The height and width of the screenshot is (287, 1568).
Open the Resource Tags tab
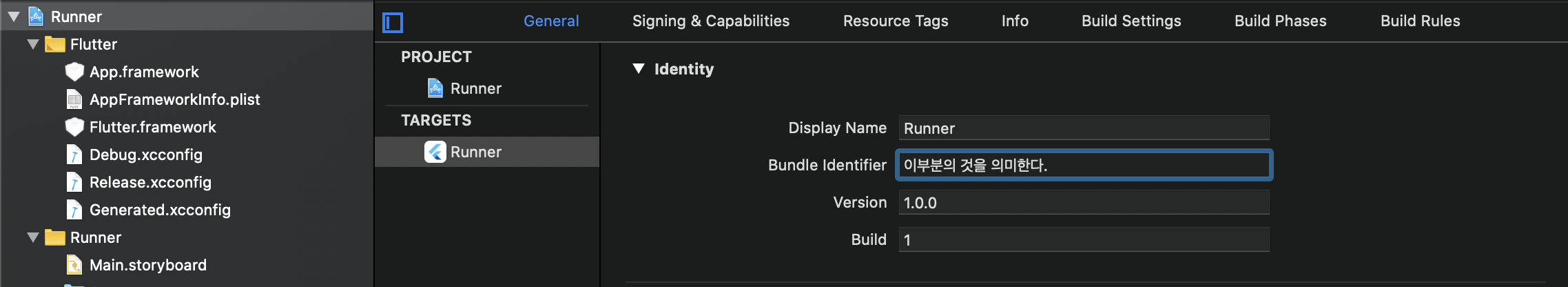click(896, 21)
